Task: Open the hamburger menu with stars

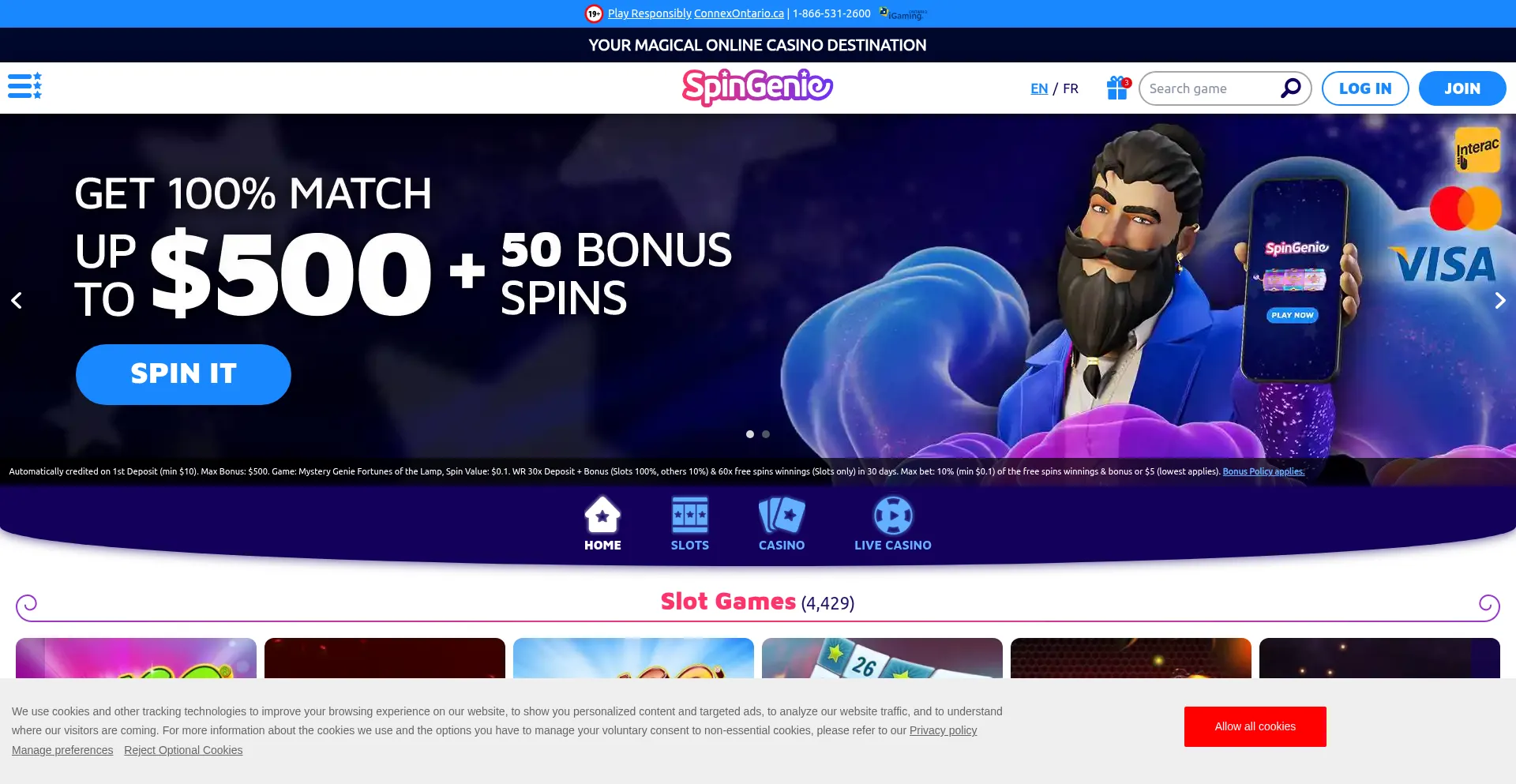Action: tap(24, 86)
